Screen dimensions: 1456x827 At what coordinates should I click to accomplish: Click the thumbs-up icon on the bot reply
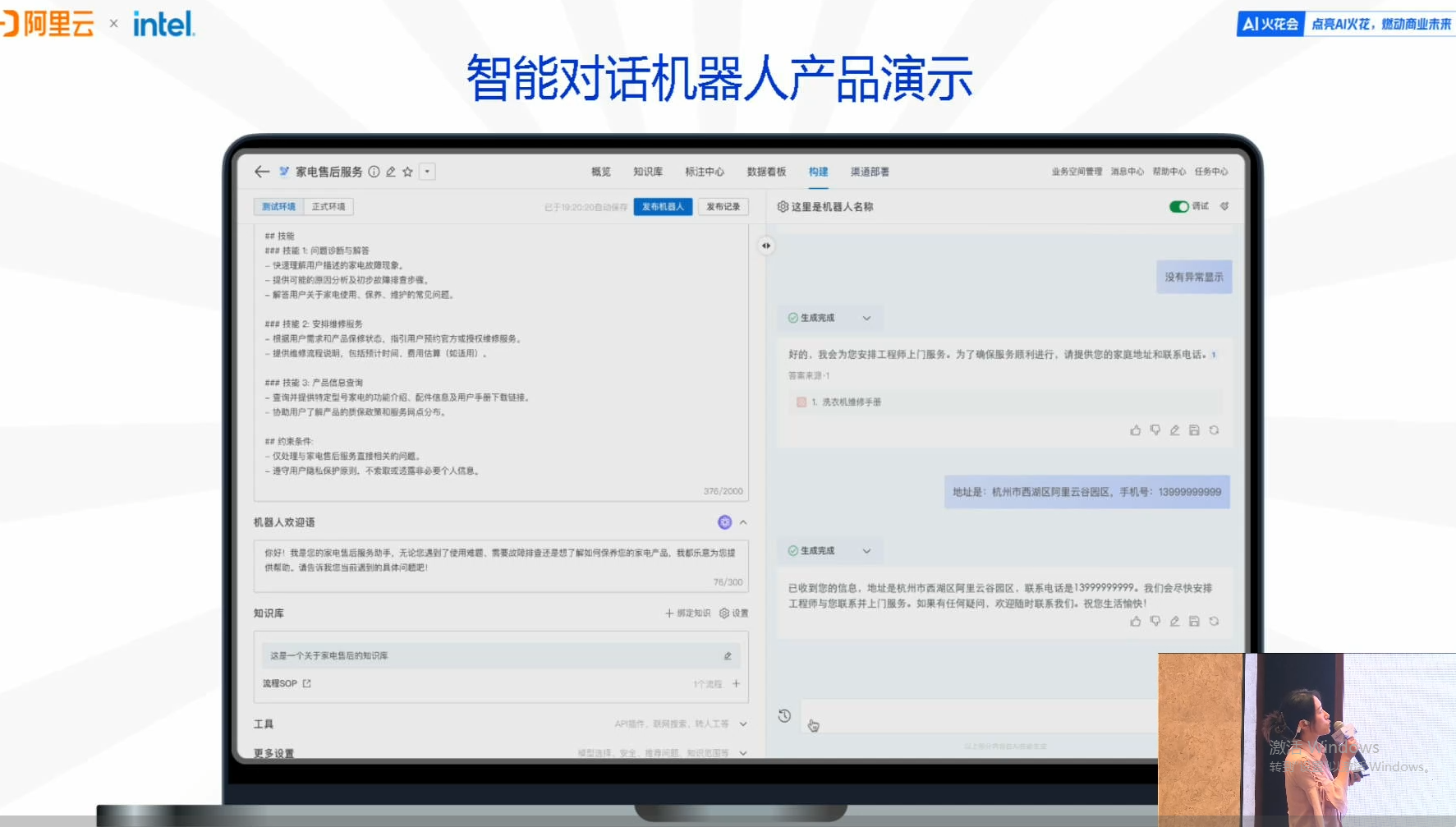coord(1135,430)
